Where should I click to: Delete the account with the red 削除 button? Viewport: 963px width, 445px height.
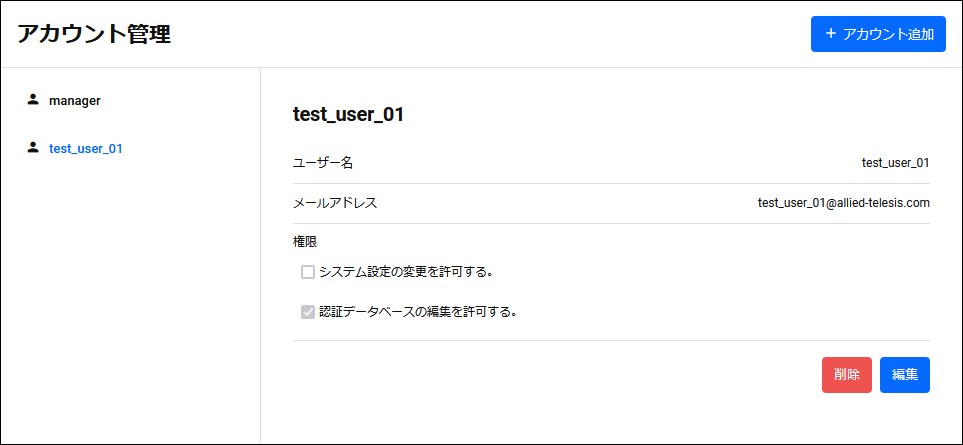[x=847, y=374]
